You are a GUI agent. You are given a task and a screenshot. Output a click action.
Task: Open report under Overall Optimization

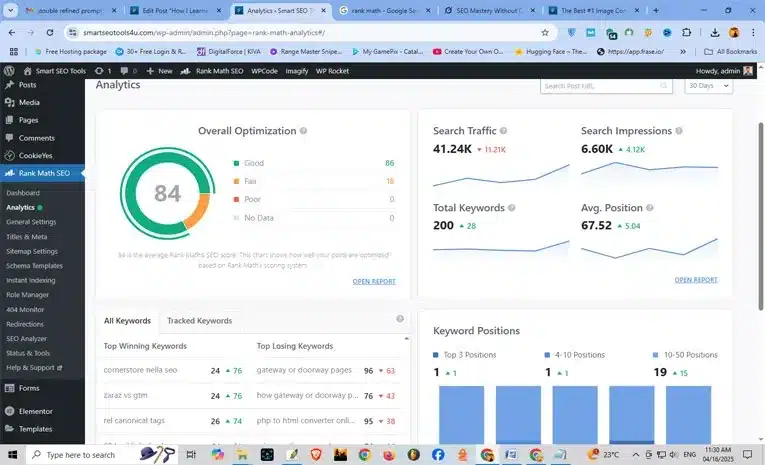click(374, 282)
